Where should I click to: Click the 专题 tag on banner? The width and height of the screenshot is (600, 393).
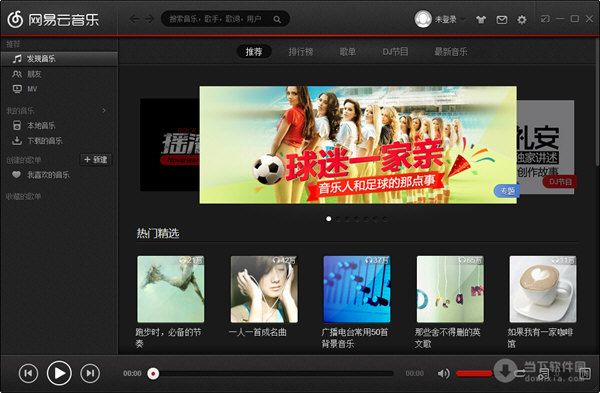[507, 191]
